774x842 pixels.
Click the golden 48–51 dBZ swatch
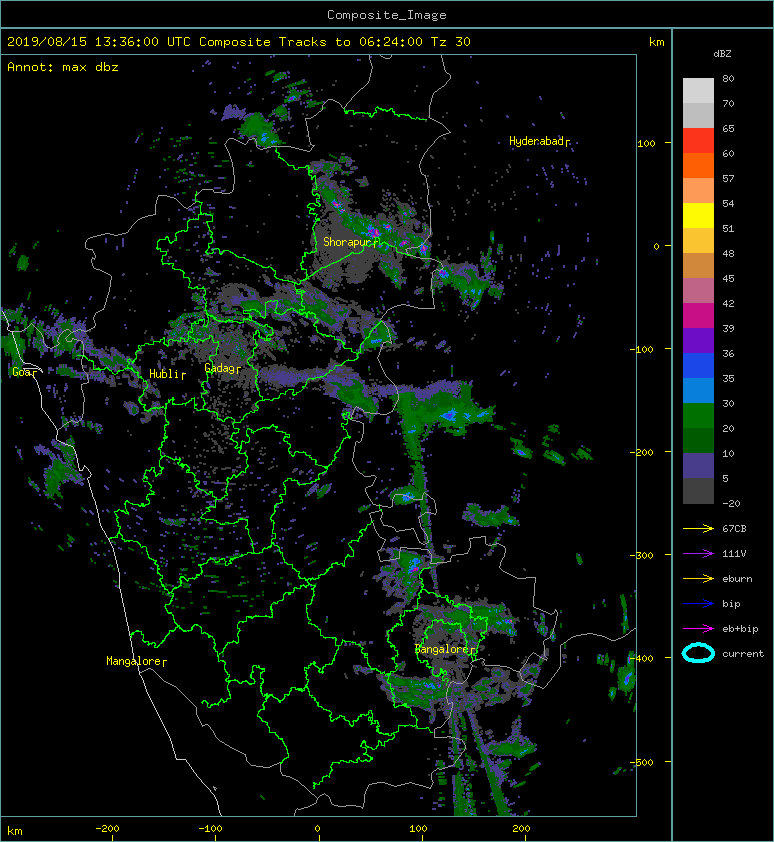pos(698,241)
